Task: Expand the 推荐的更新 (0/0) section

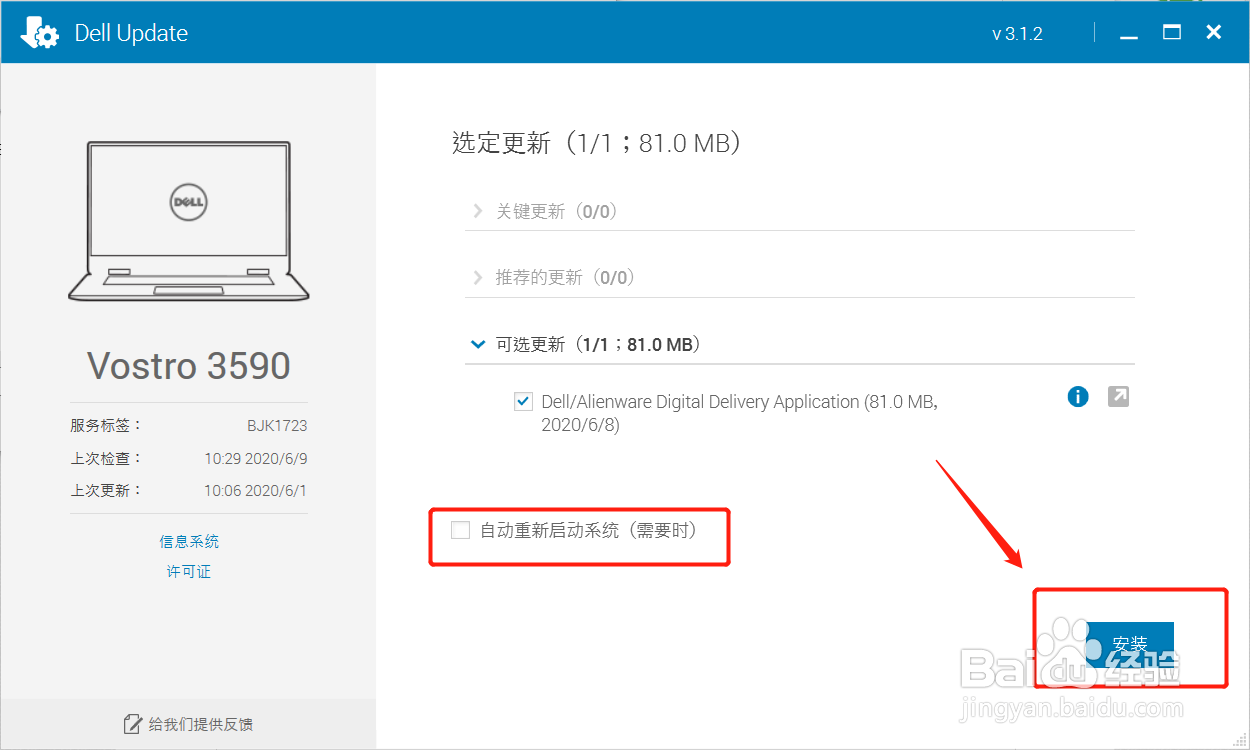Action: 478,278
